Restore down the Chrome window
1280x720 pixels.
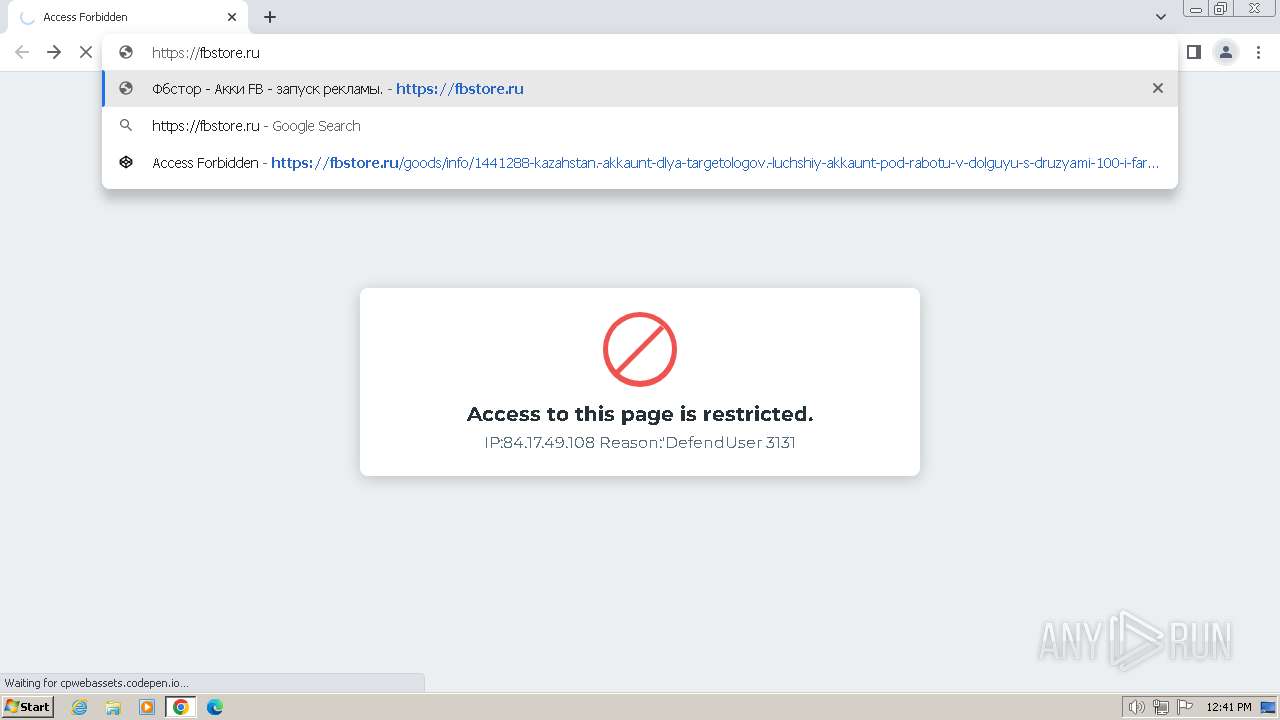tap(1220, 8)
